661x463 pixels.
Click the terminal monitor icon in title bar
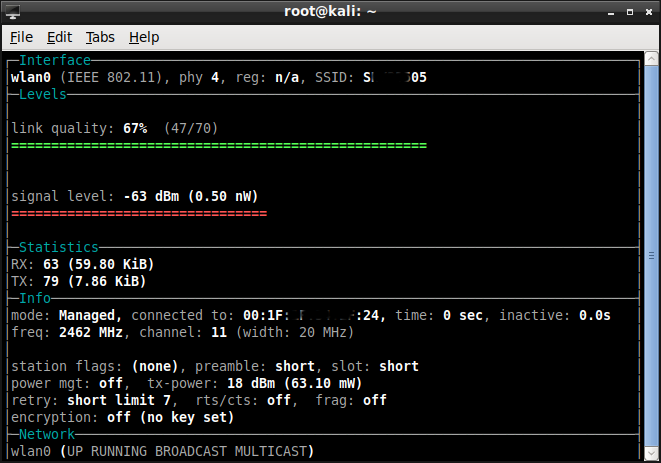(x=13, y=12)
